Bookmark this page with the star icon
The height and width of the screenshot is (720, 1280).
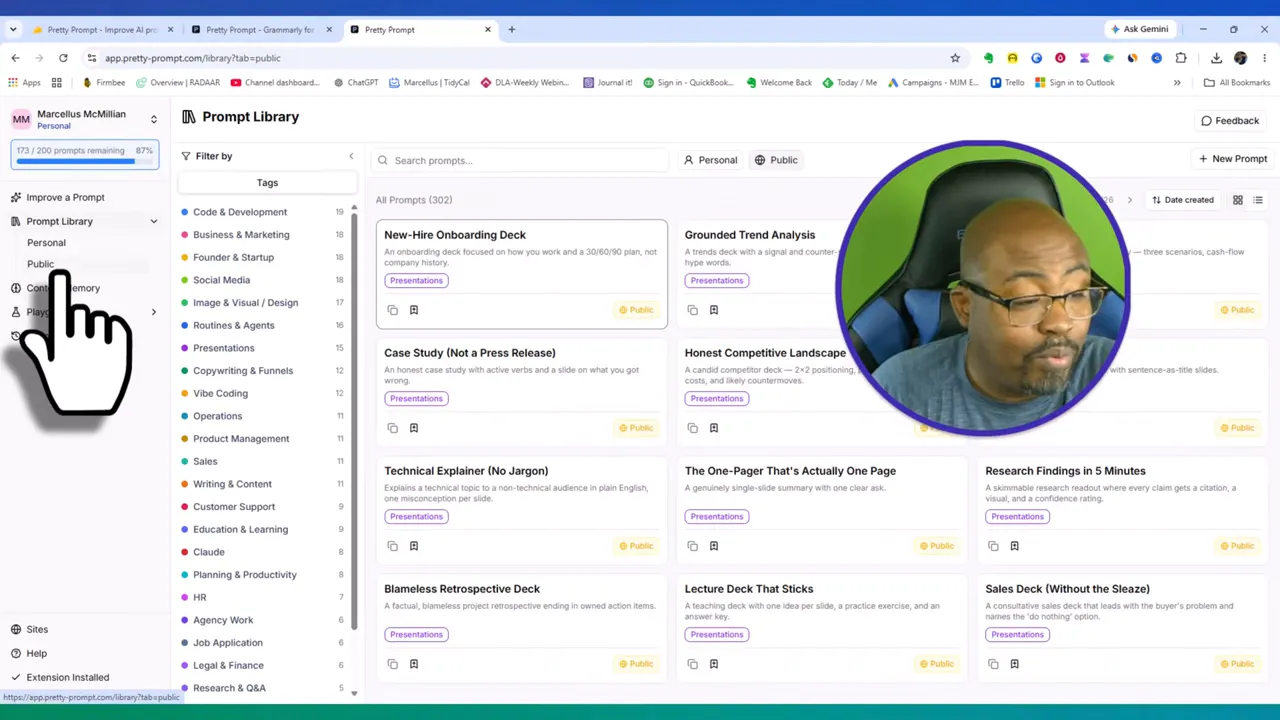pyautogui.click(x=955, y=58)
